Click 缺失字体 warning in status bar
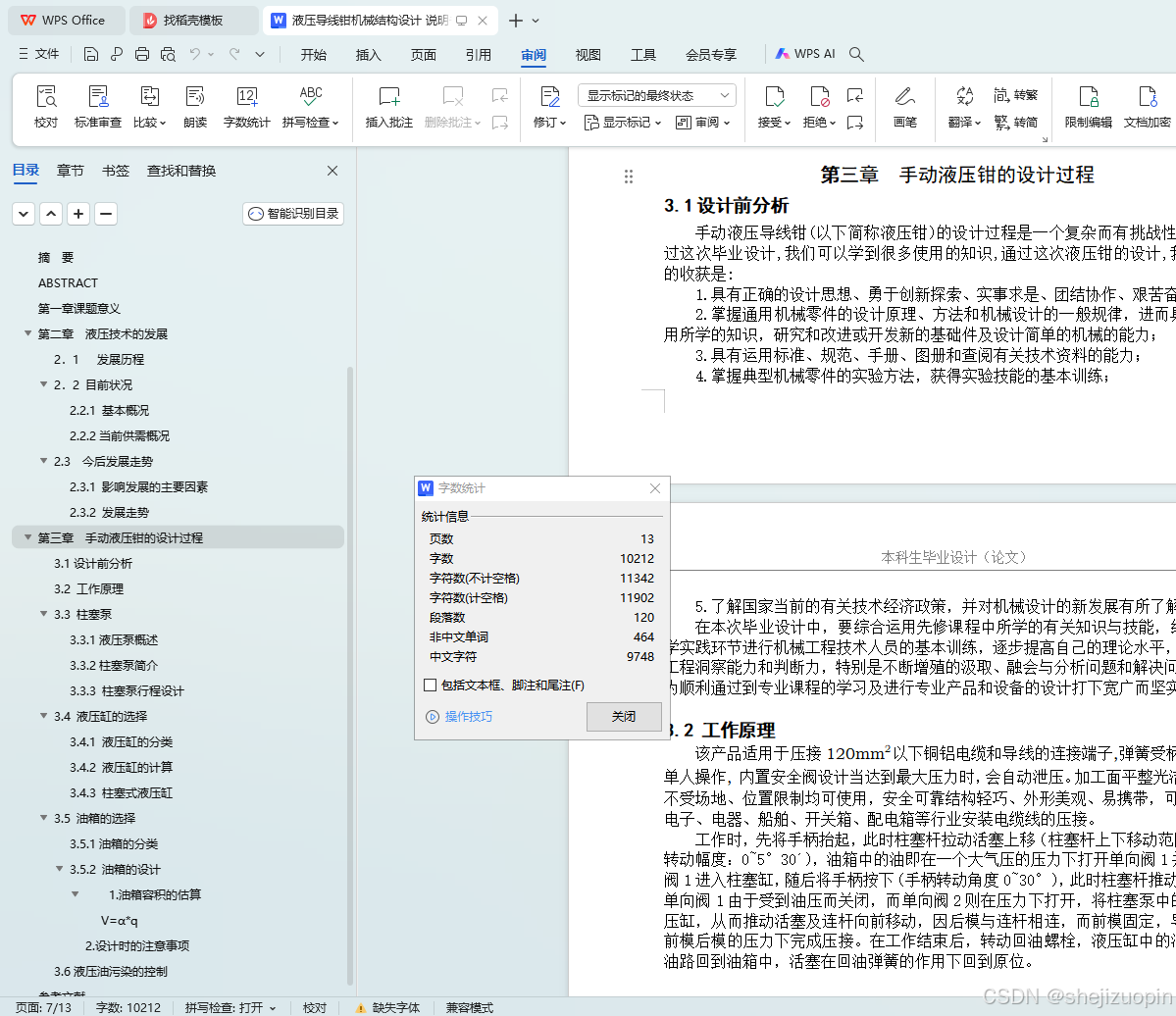 tap(387, 1007)
